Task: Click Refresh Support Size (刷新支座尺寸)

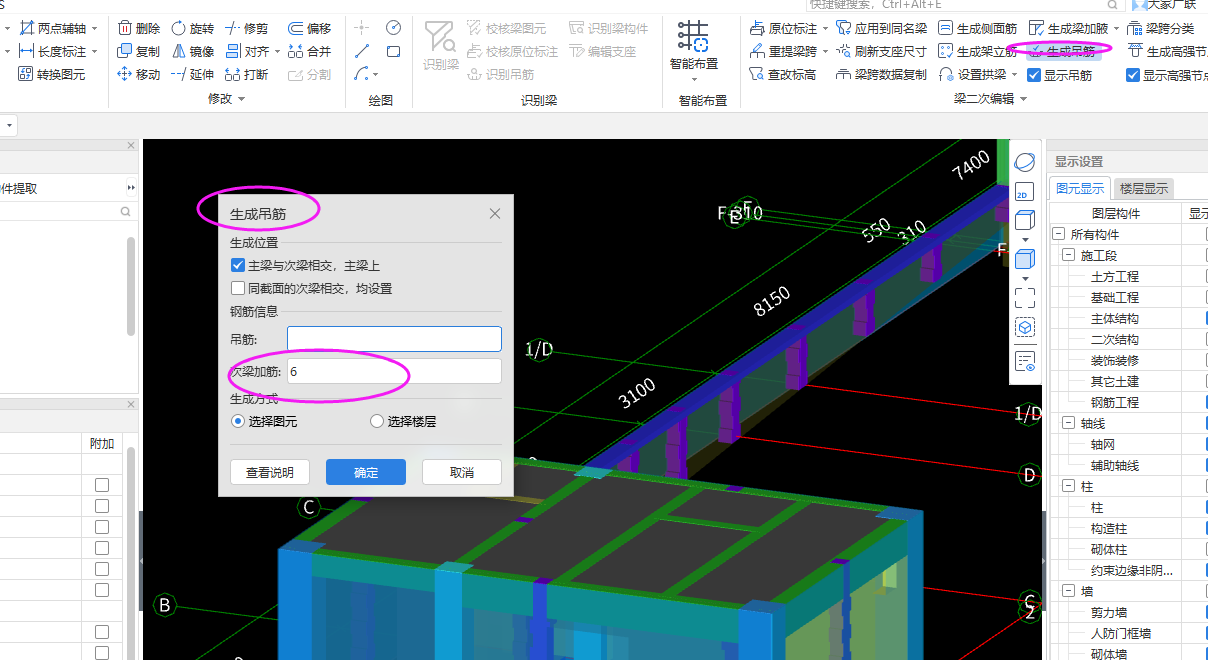Action: click(881, 51)
